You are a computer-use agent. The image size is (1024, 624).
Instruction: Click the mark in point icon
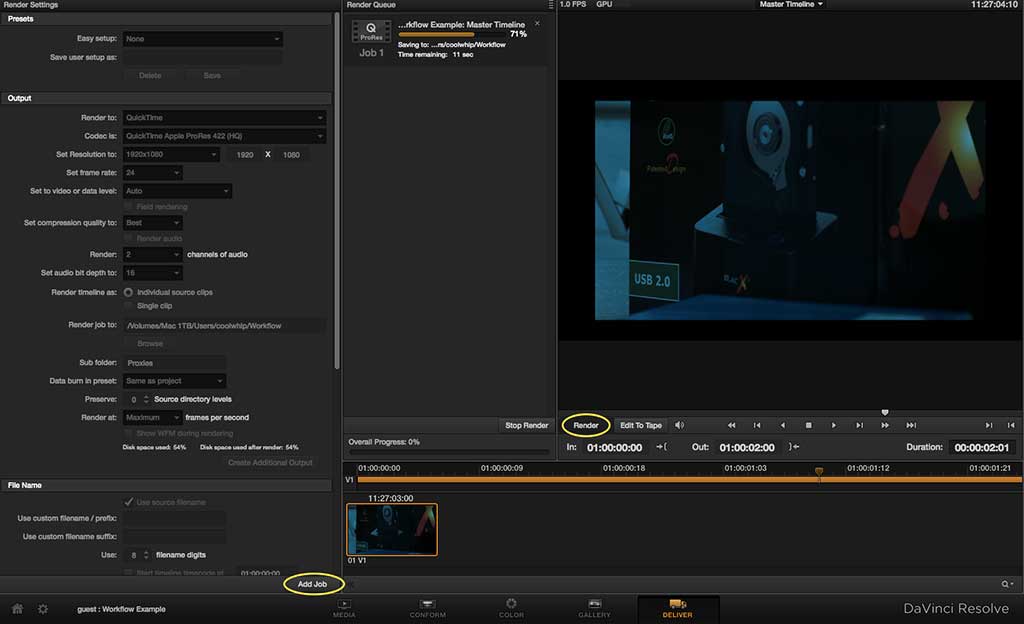(x=661, y=447)
